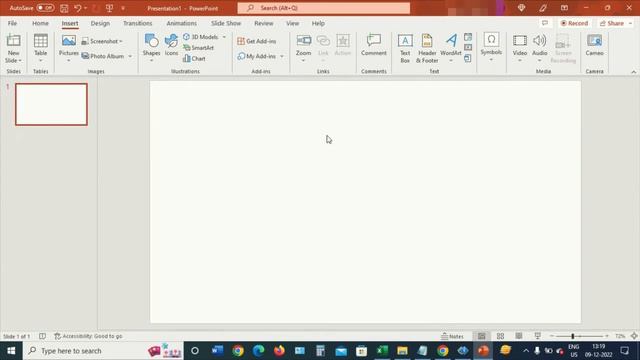
Task: Fit slide to current window
Action: [x=634, y=336]
